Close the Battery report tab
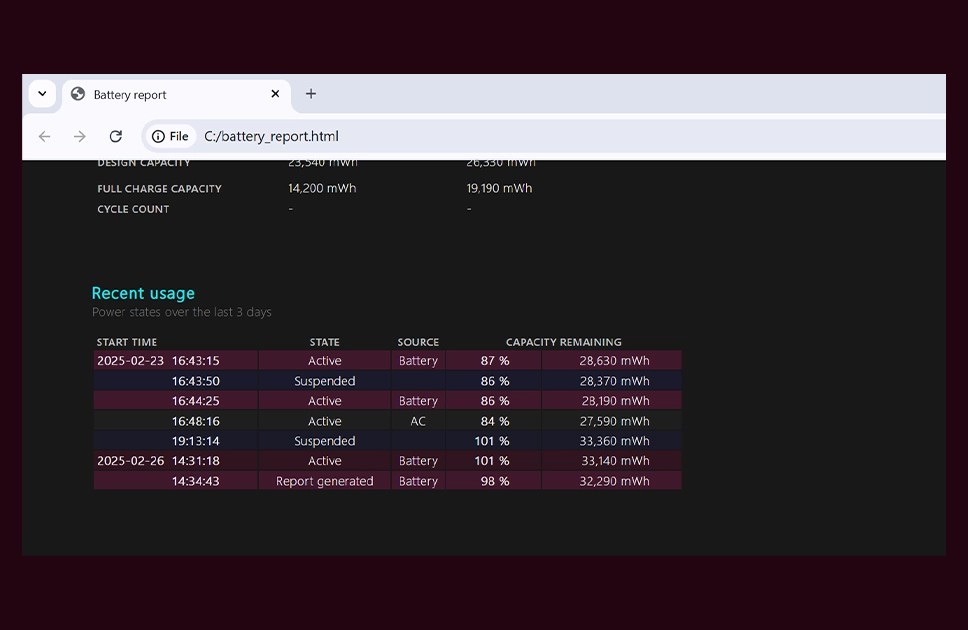Viewport: 968px width, 630px height. point(275,94)
